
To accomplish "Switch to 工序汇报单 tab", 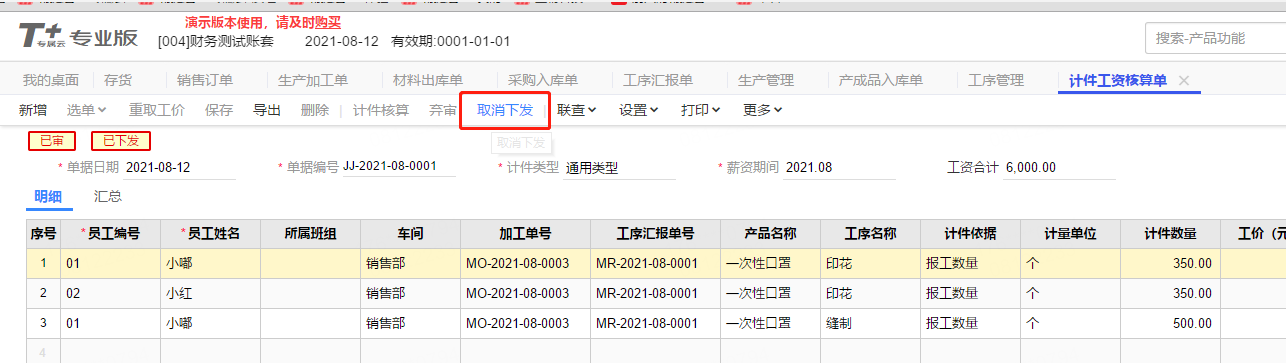I will pos(658,80).
